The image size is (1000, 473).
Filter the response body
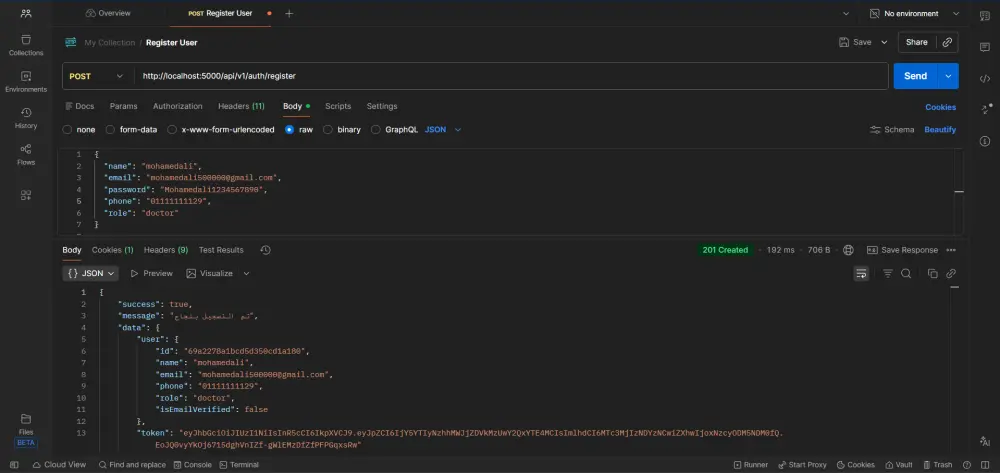point(887,273)
